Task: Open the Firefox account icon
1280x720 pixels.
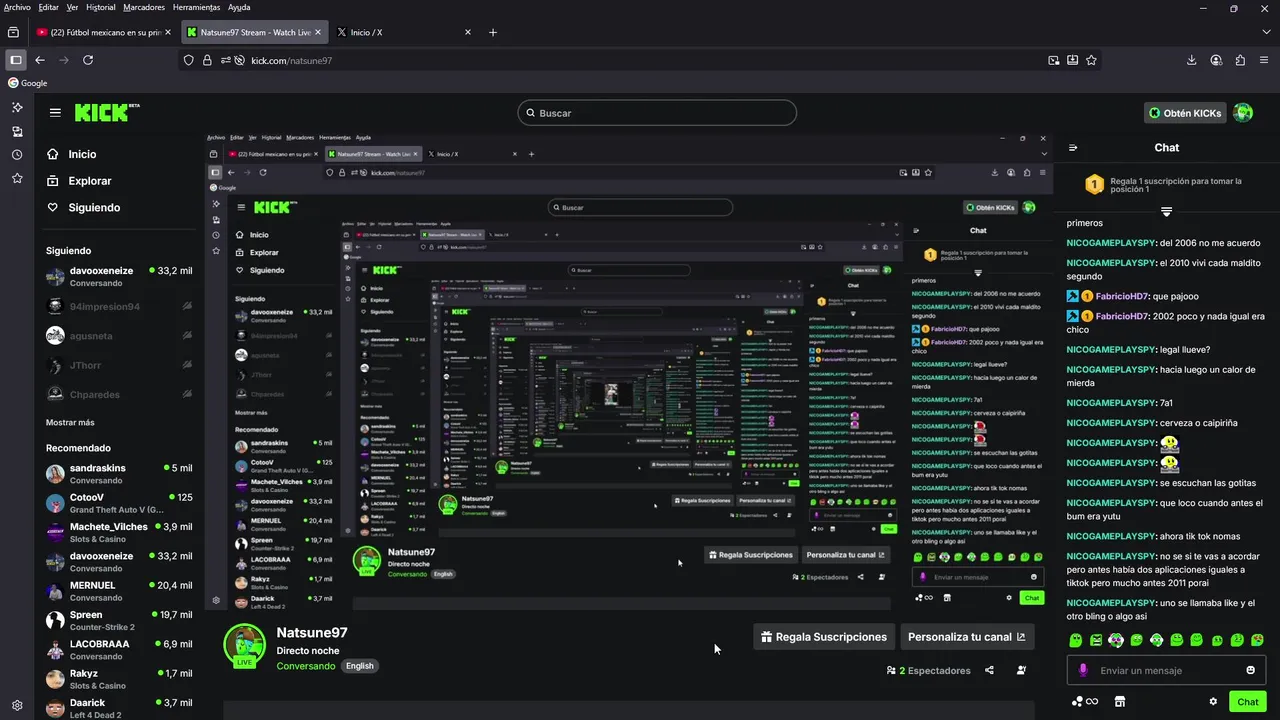Action: coord(1216,60)
